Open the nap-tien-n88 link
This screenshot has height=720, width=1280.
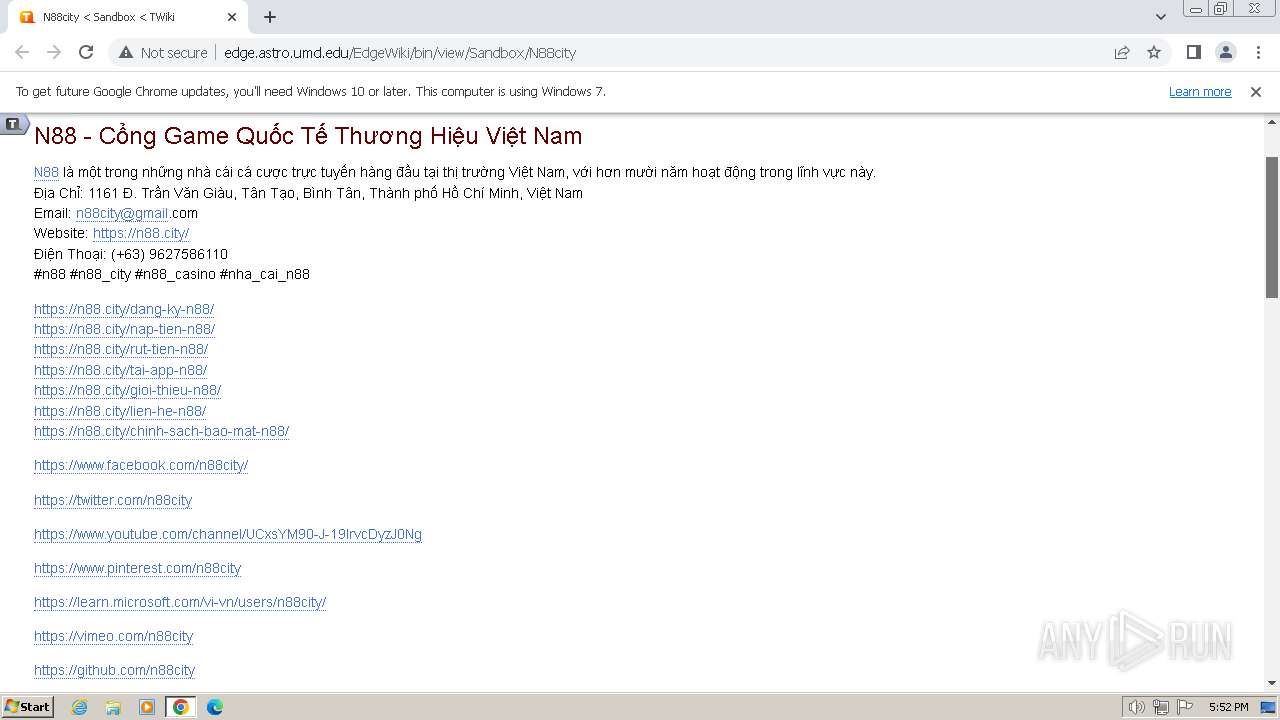pyautogui.click(x=124, y=329)
